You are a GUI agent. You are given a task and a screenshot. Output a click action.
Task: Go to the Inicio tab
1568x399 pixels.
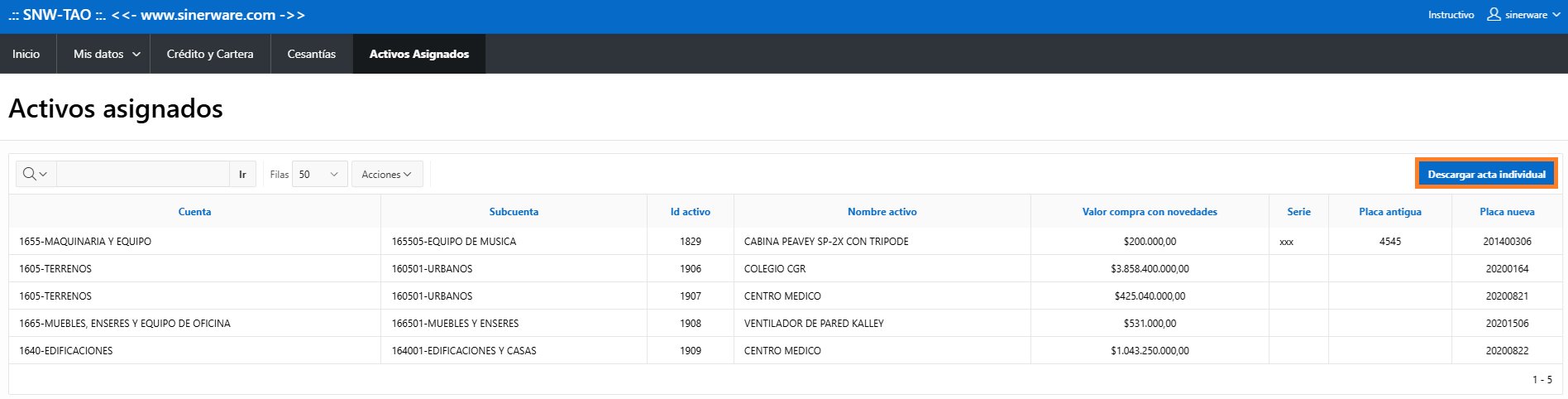pyautogui.click(x=26, y=54)
